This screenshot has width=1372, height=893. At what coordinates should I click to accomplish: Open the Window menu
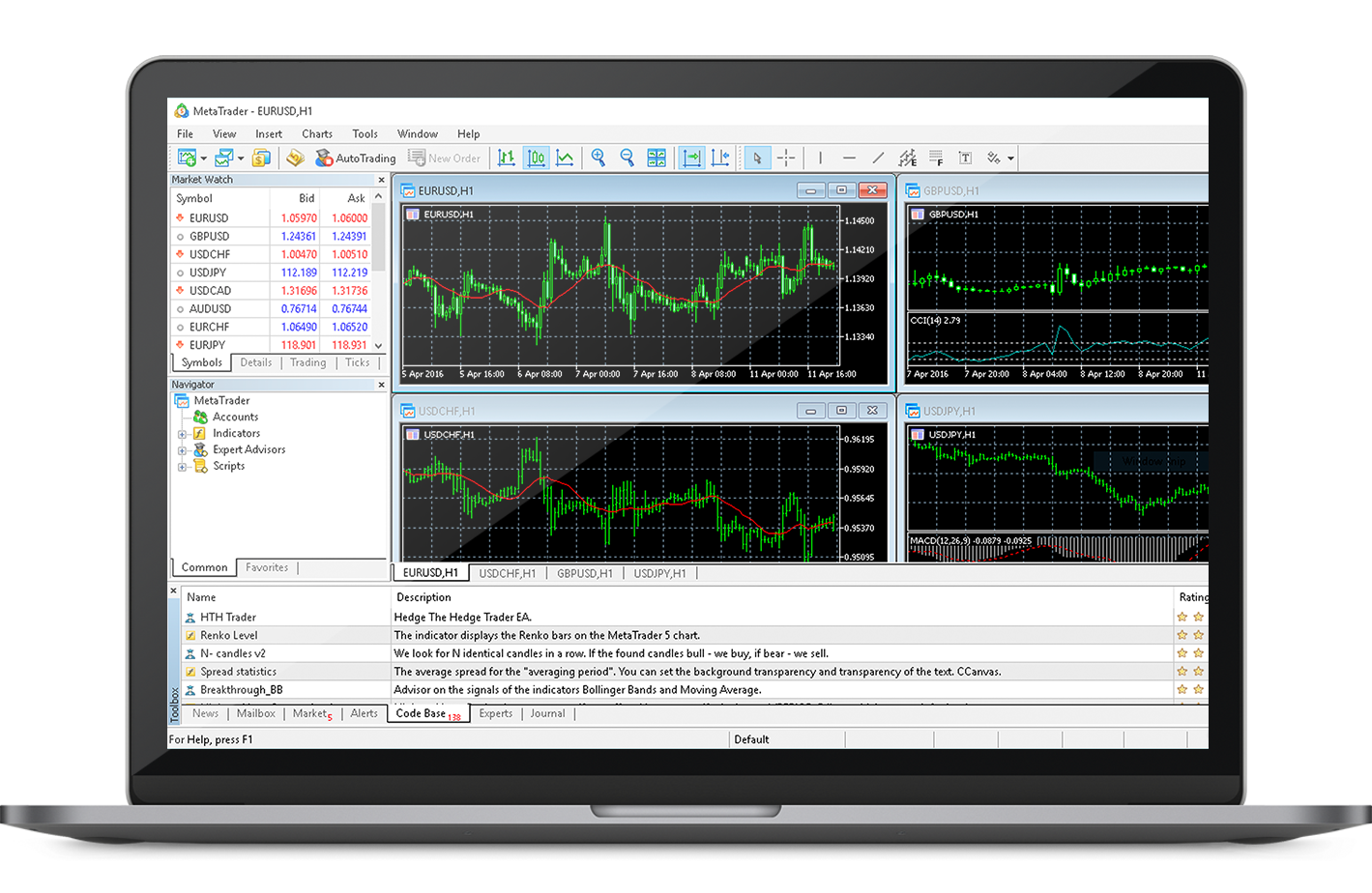(418, 133)
